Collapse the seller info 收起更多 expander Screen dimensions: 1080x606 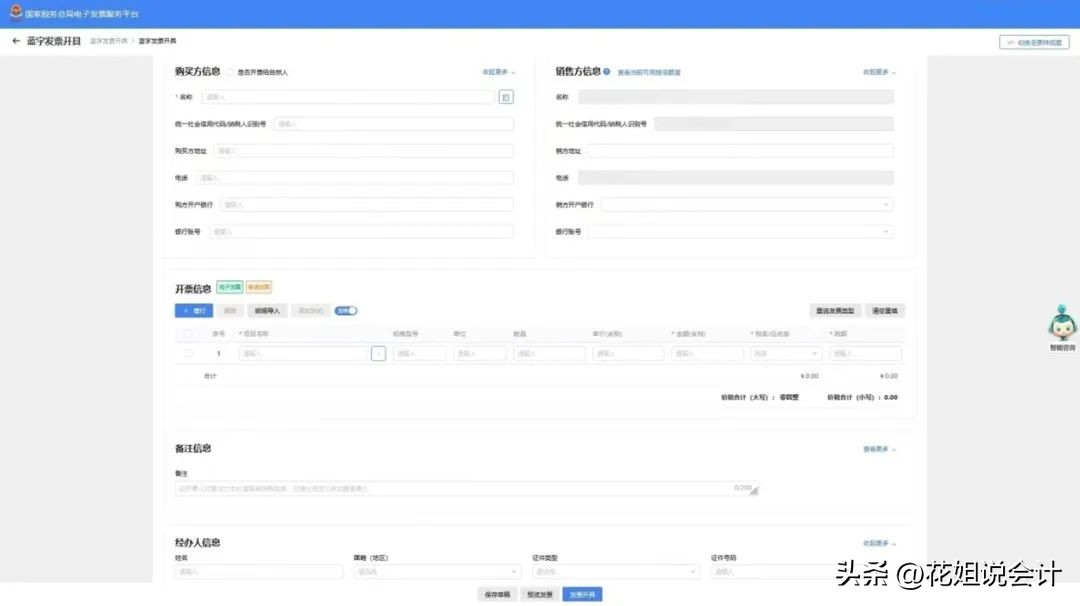tap(879, 72)
